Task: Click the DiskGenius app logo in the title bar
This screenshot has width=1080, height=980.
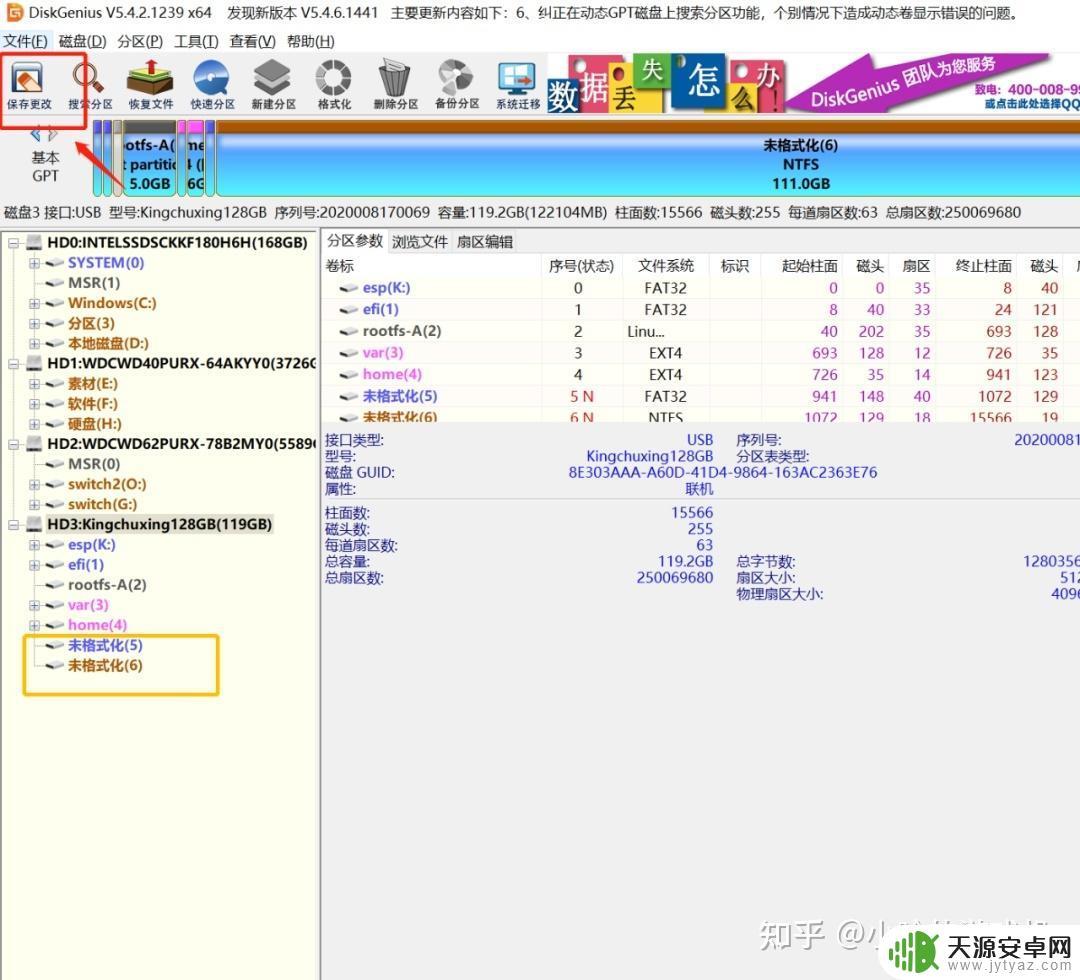Action: (x=14, y=12)
